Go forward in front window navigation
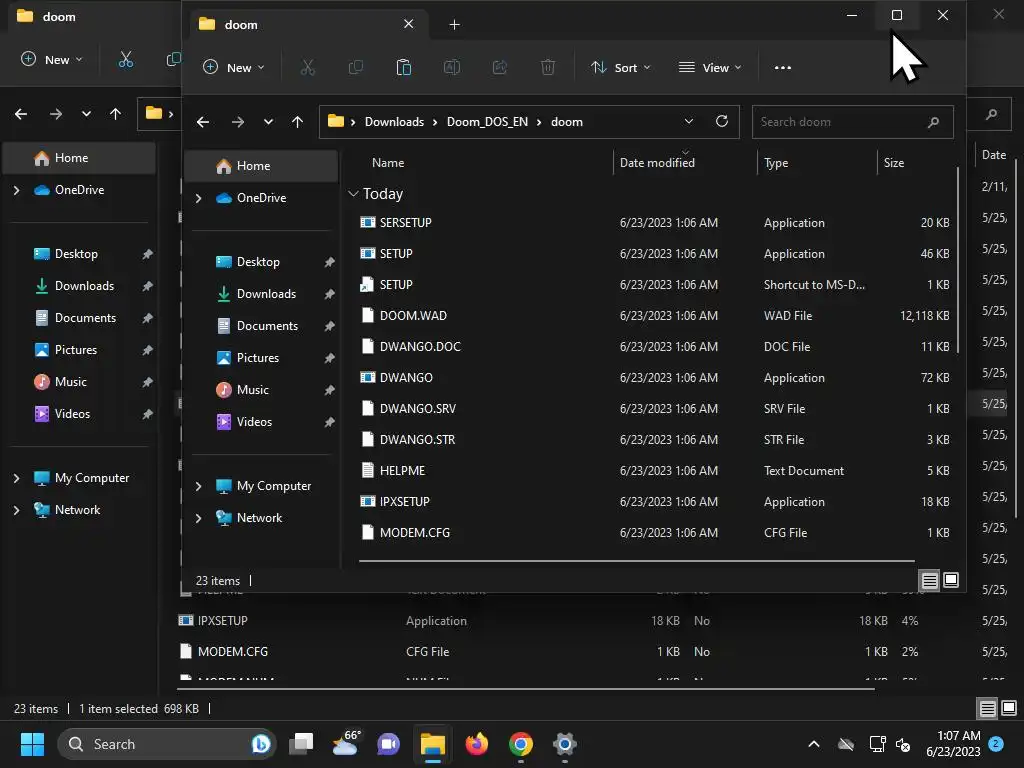The image size is (1024, 768). tap(238, 122)
